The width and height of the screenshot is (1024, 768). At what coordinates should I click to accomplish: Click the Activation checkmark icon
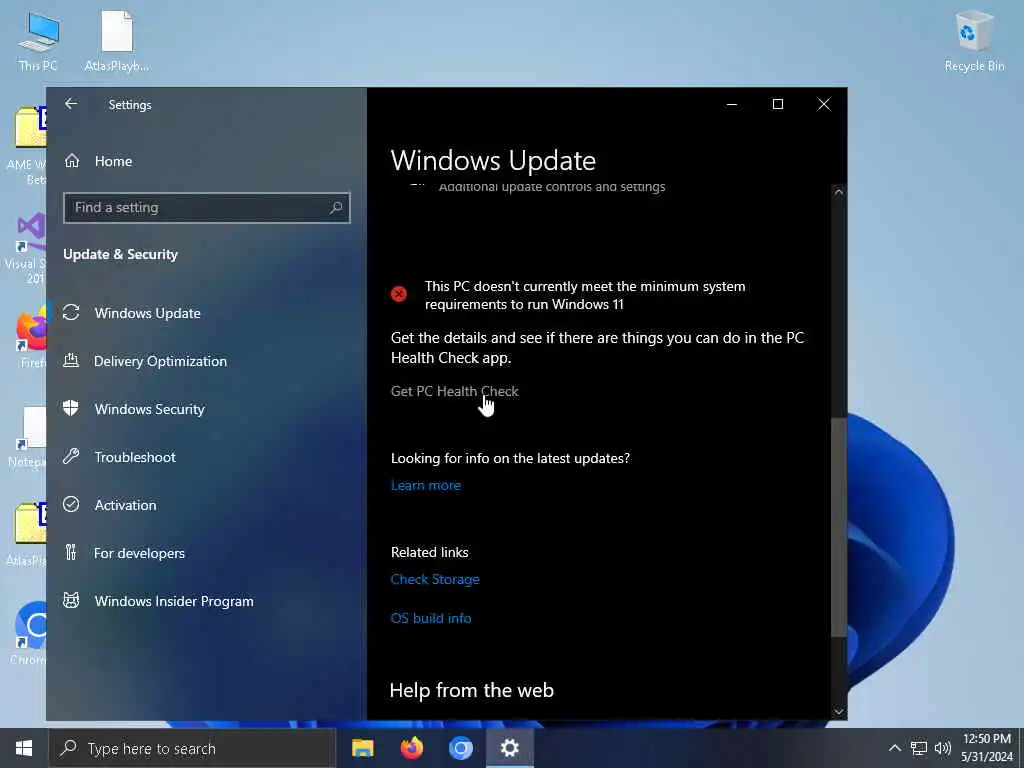pos(71,505)
